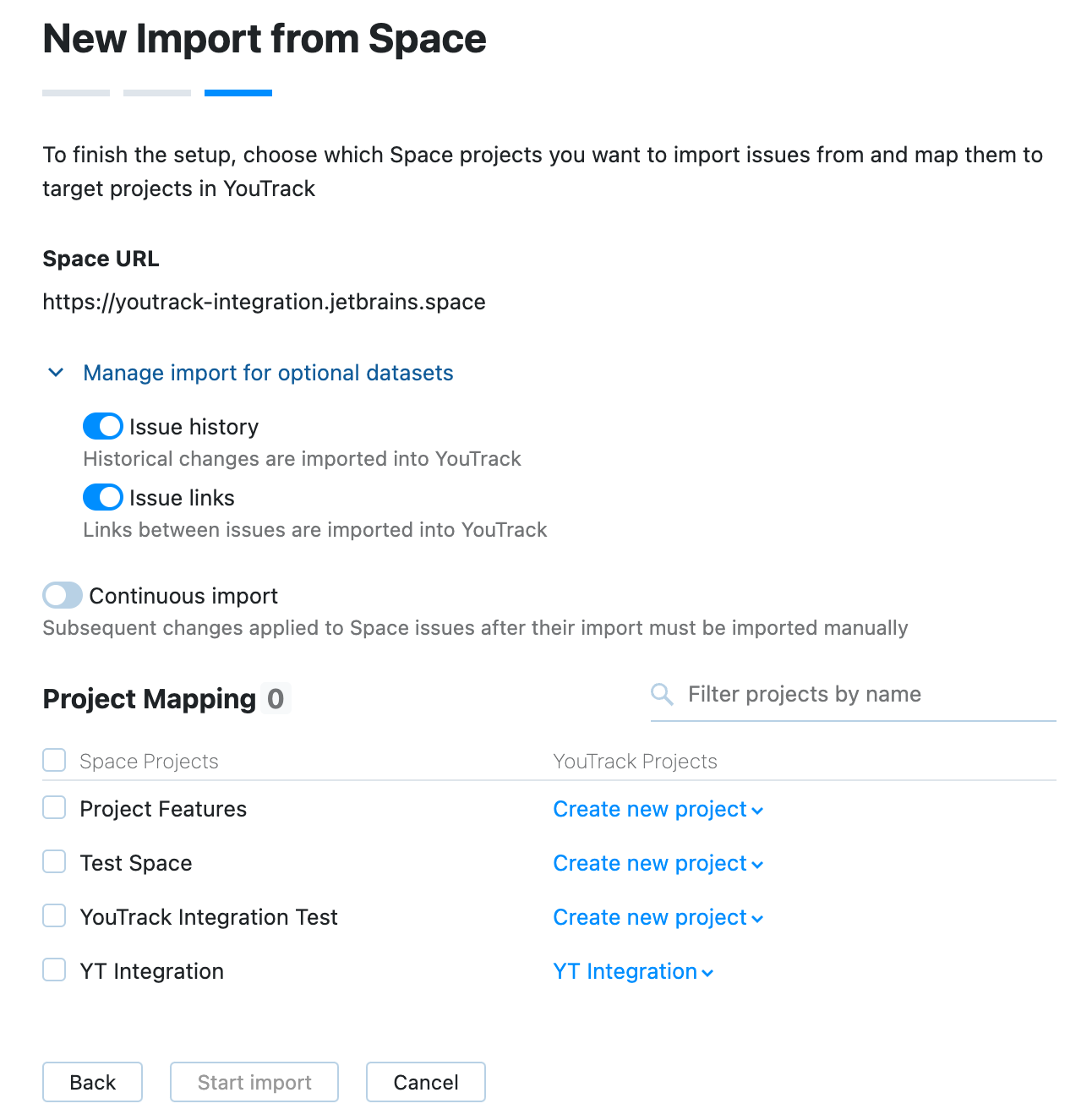
Task: Enable Continuous import
Action: coord(61,595)
